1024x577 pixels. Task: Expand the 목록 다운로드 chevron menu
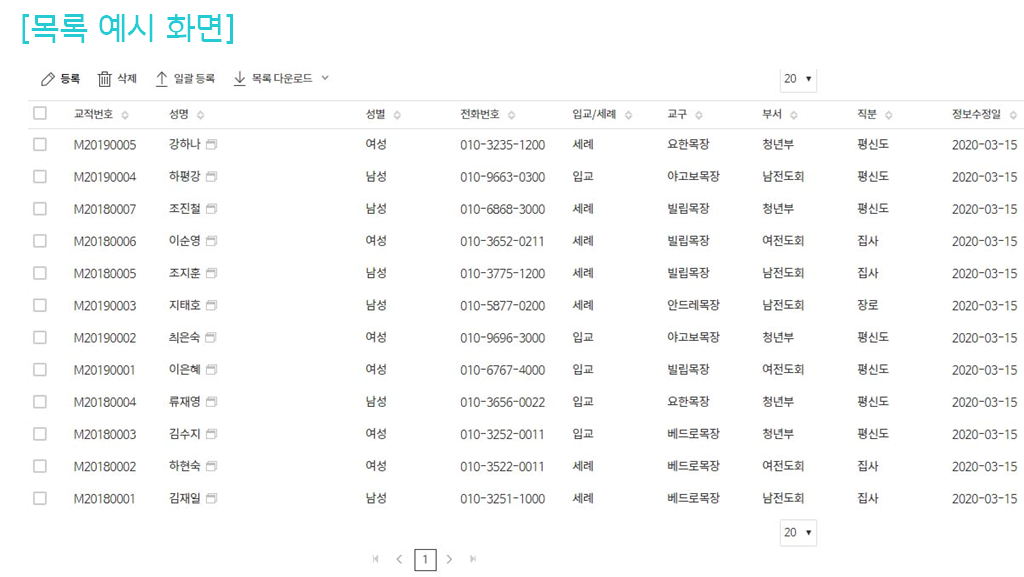tap(325, 78)
